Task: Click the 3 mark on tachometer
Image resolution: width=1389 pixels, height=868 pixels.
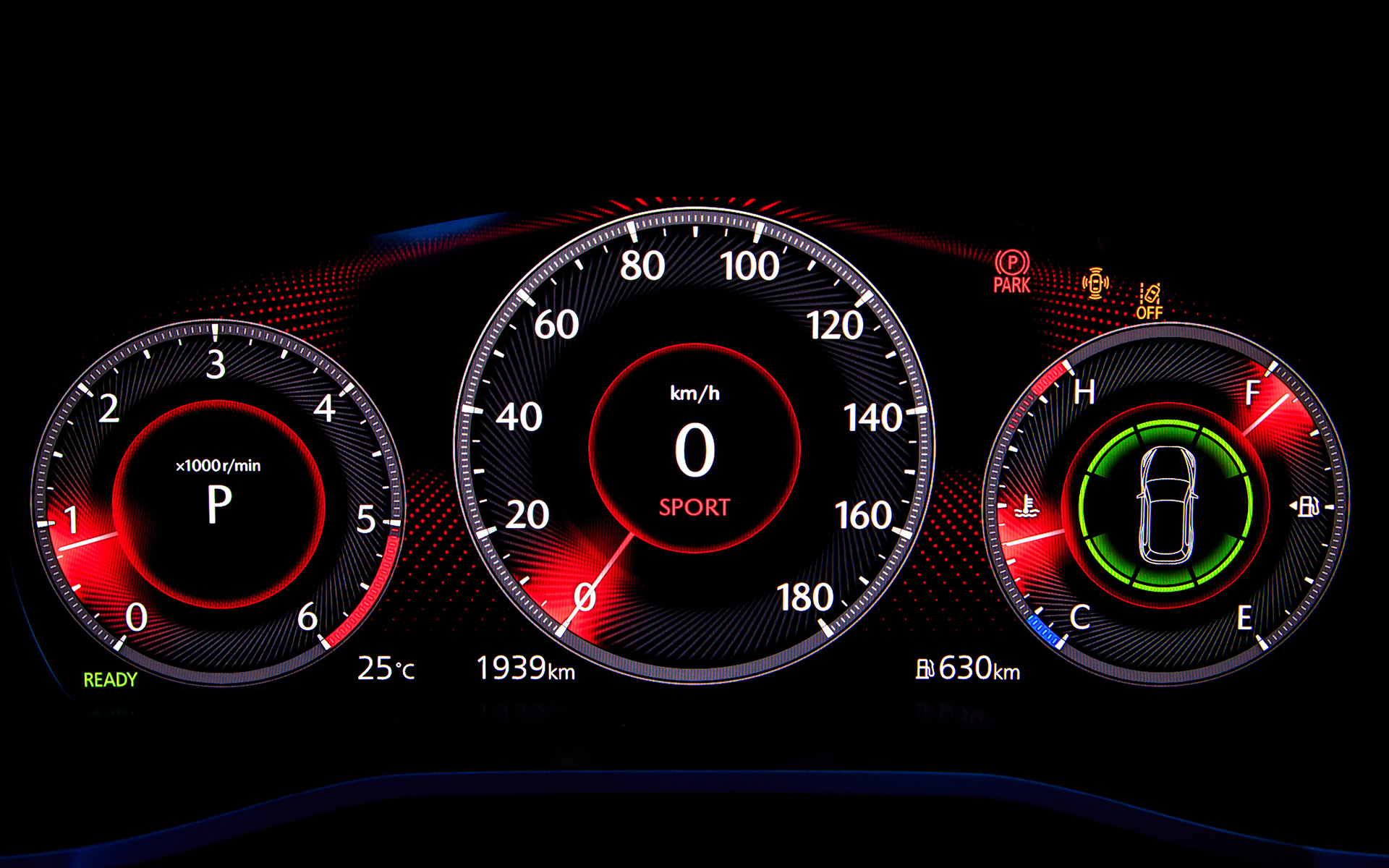Action: point(216,365)
